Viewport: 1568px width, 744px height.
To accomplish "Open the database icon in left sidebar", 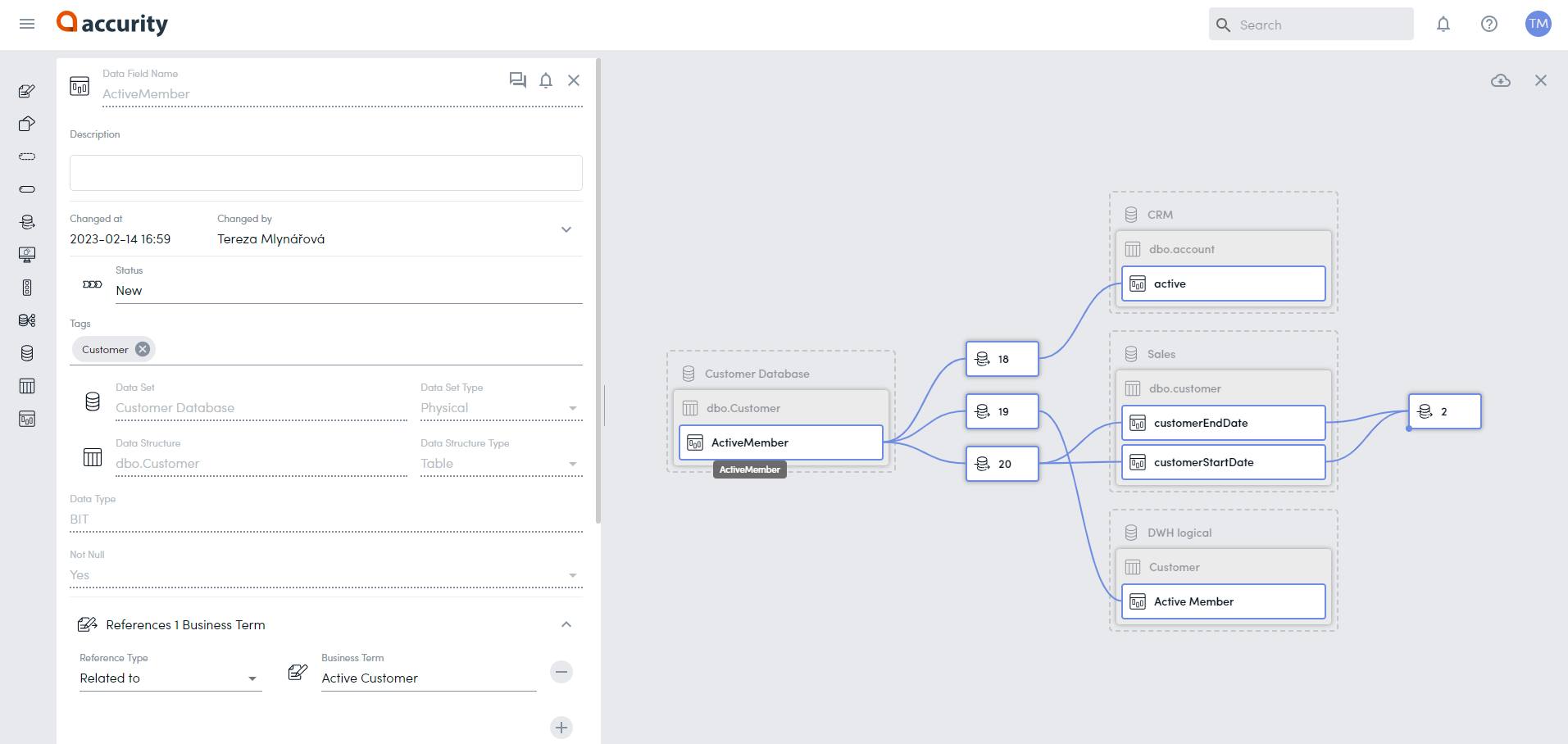I will 27,353.
